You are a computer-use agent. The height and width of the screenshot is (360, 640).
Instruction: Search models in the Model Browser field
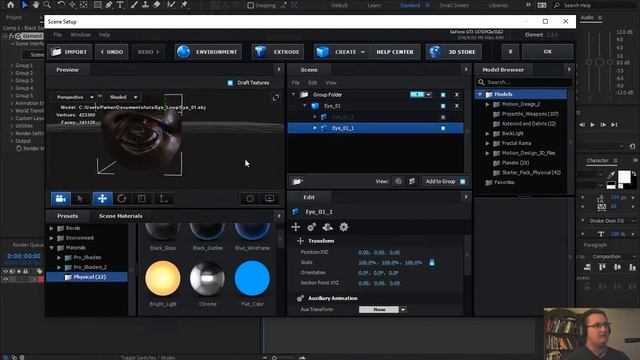point(524,82)
